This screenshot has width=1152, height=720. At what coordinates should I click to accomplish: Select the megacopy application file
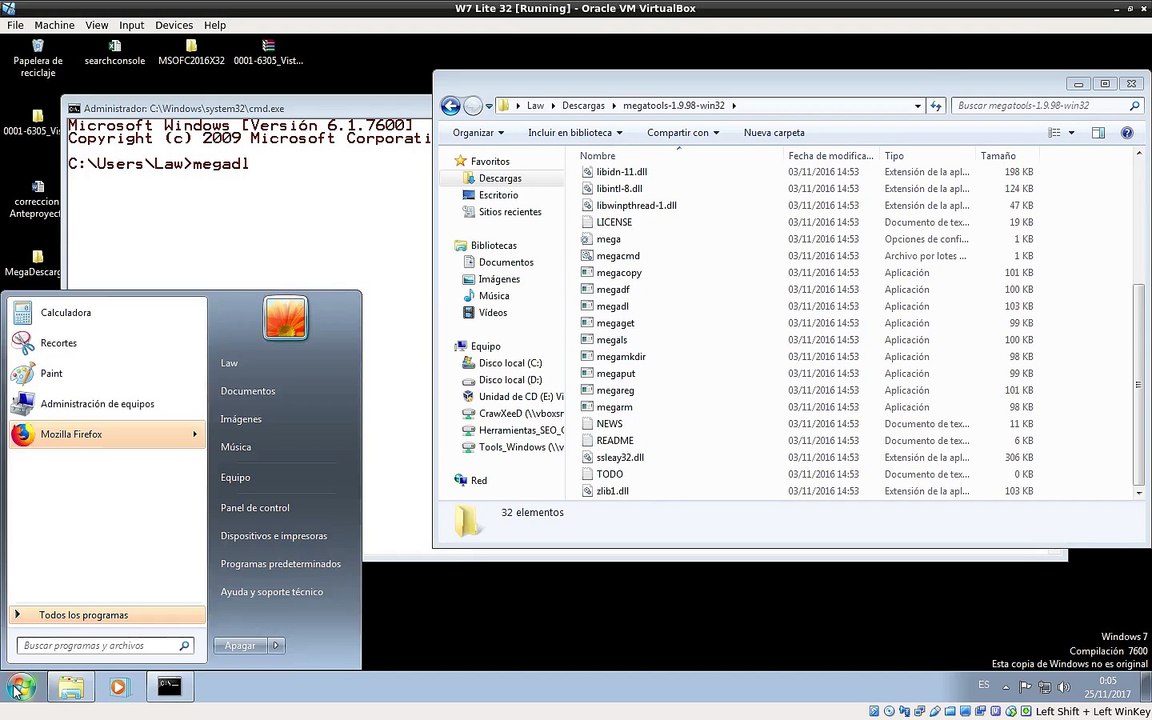pos(619,273)
